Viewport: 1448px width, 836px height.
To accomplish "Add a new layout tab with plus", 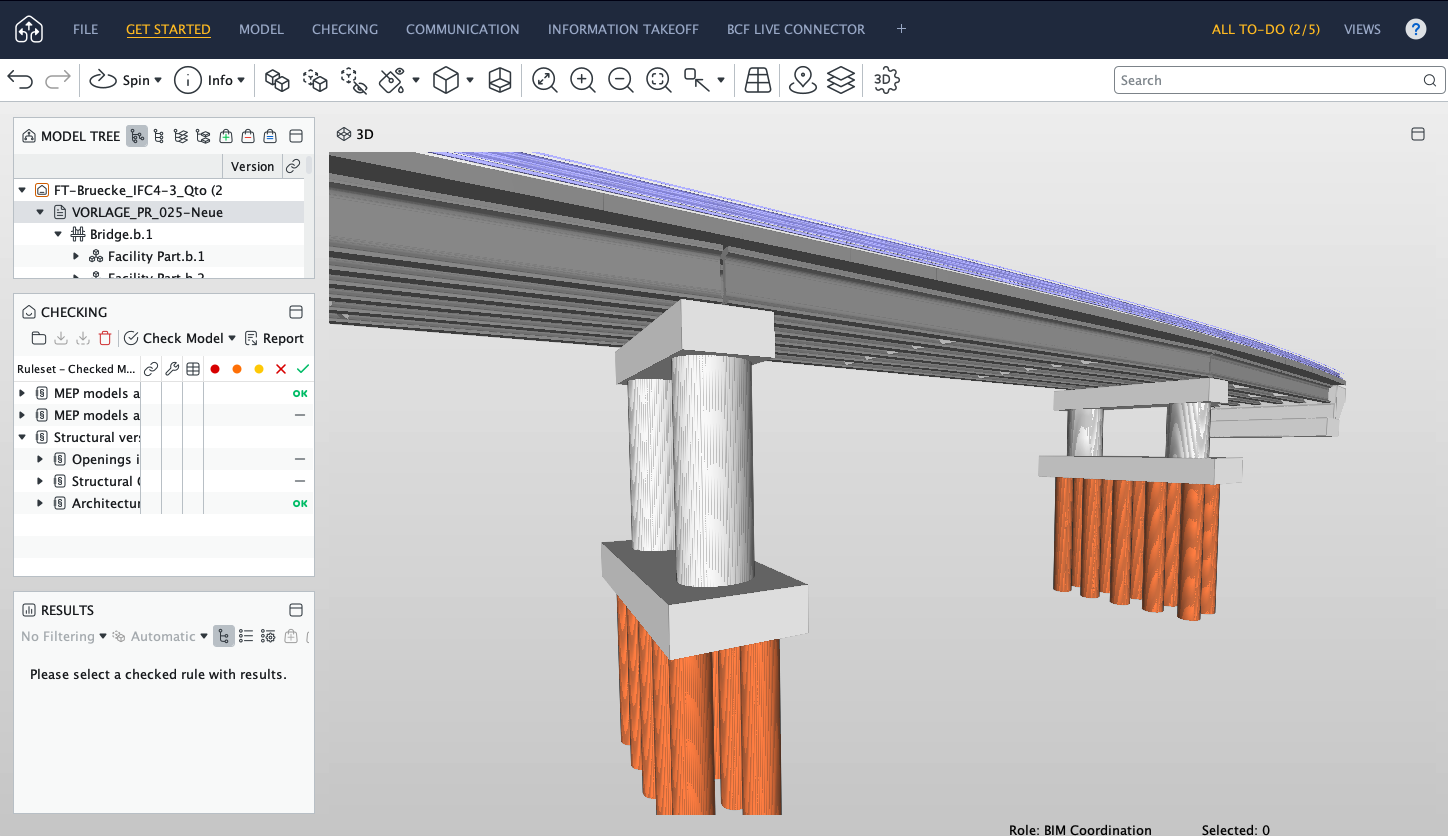I will [x=901, y=29].
